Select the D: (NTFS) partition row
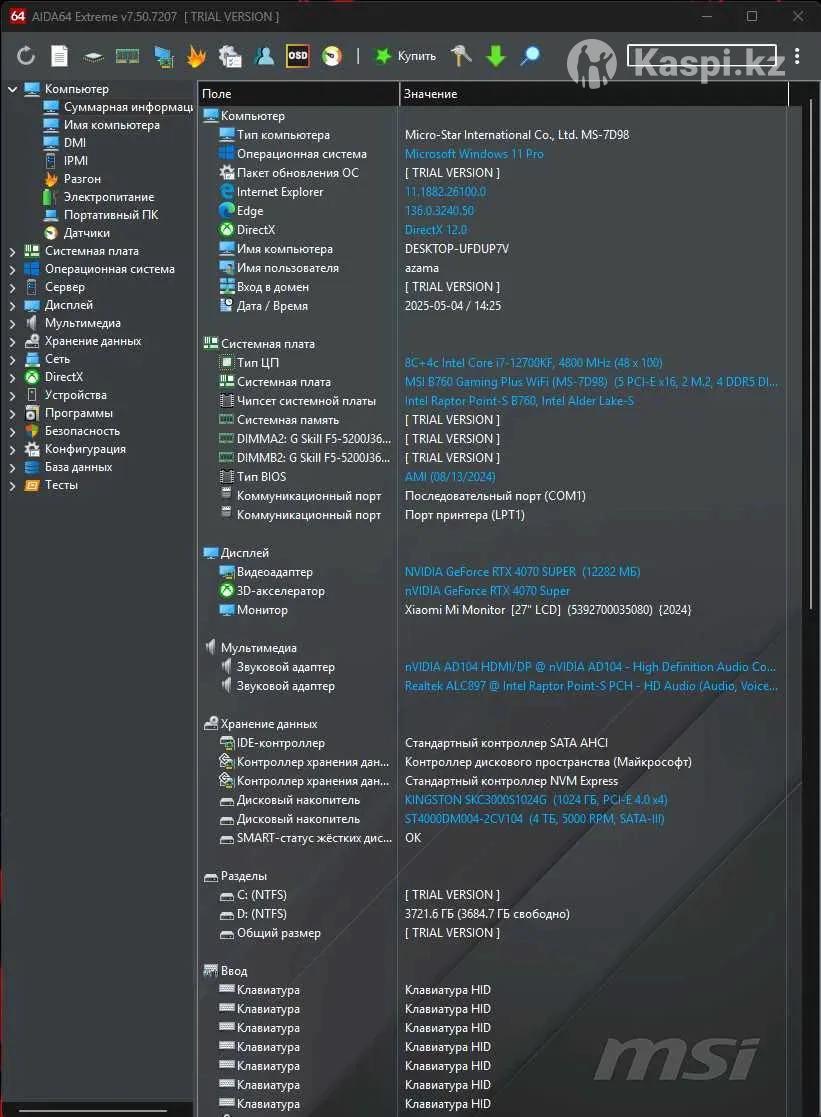Screen dimensions: 821x1117 [493, 914]
